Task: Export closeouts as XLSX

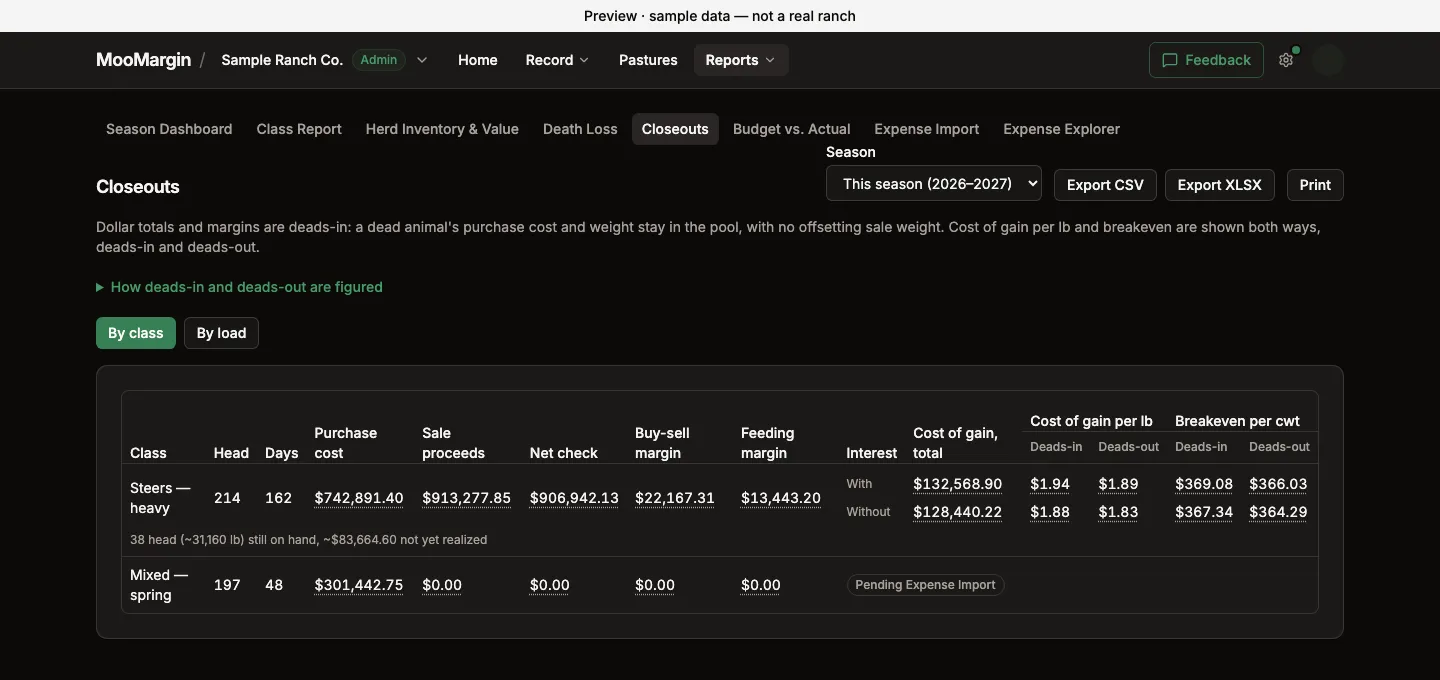Action: (x=1220, y=185)
